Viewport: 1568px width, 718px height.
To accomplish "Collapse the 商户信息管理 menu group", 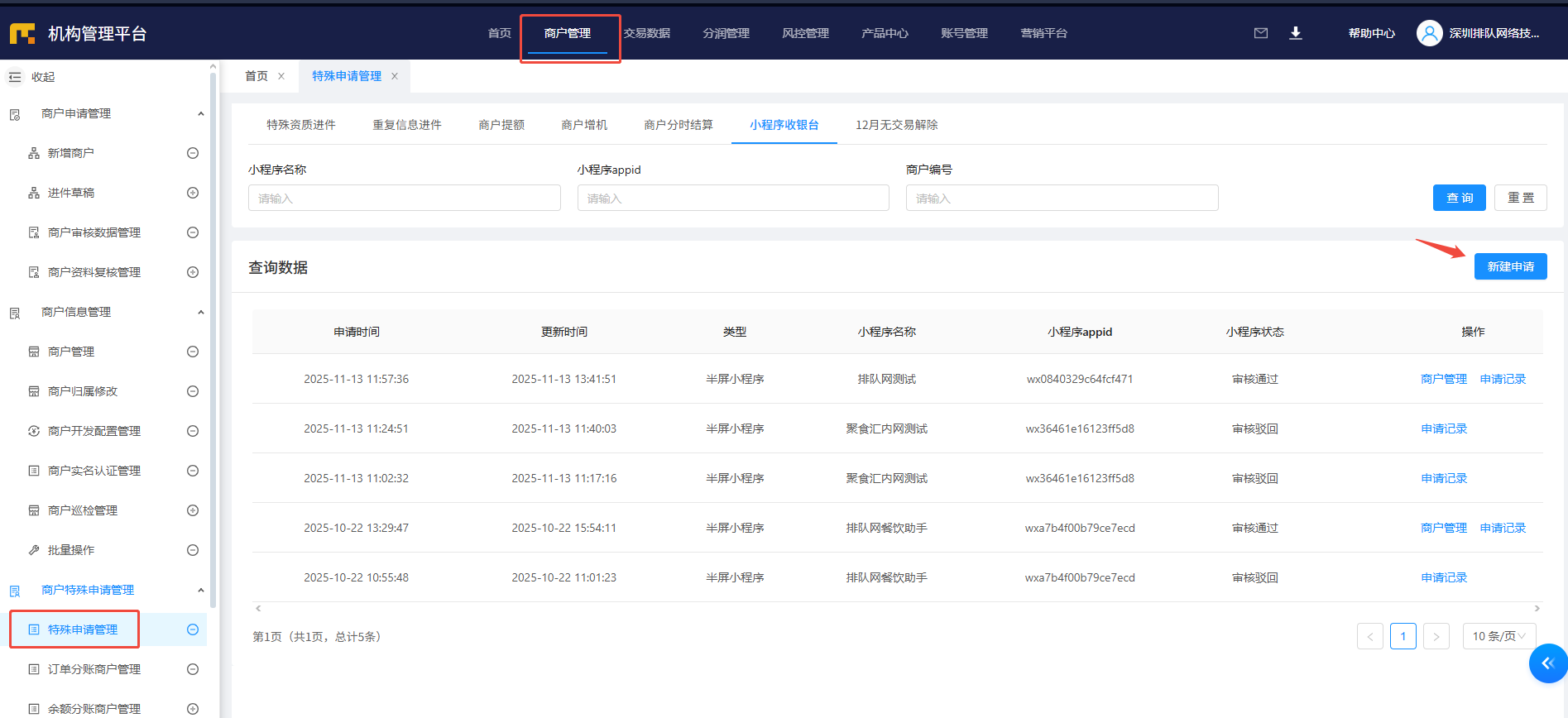I will 200,312.
